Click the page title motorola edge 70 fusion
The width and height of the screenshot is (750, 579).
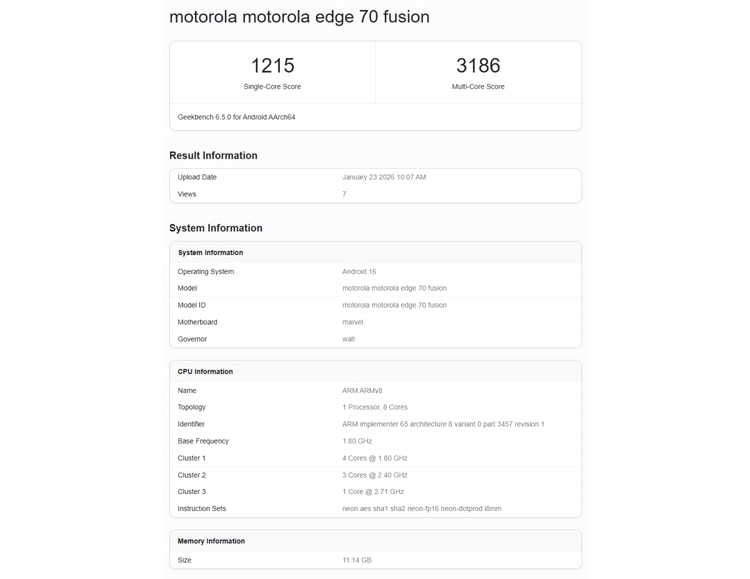pyautogui.click(x=299, y=17)
